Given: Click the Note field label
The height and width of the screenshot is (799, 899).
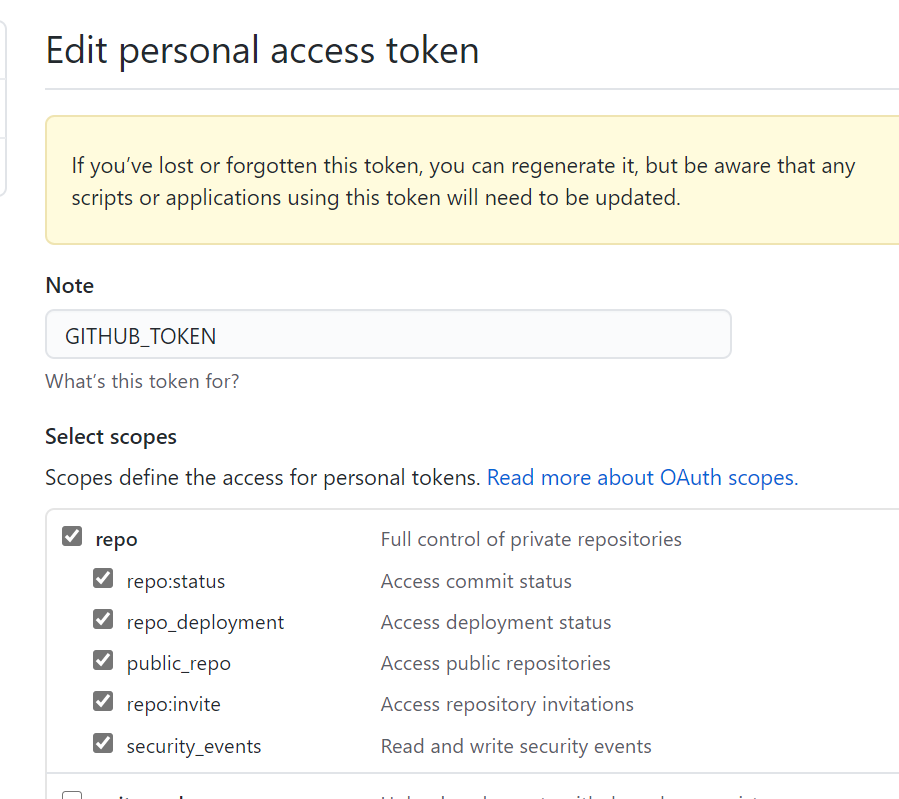Looking at the screenshot, I should pos(70,286).
